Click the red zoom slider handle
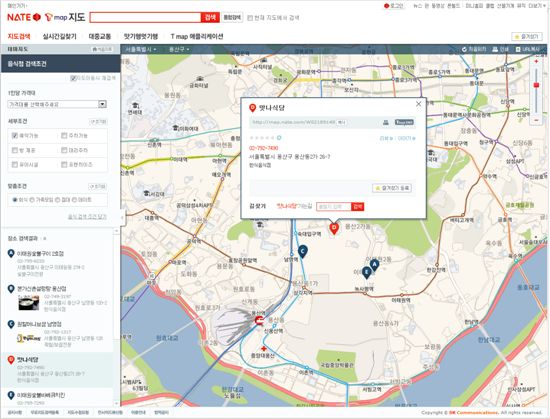This screenshot has height=419, width=550. (x=536, y=85)
